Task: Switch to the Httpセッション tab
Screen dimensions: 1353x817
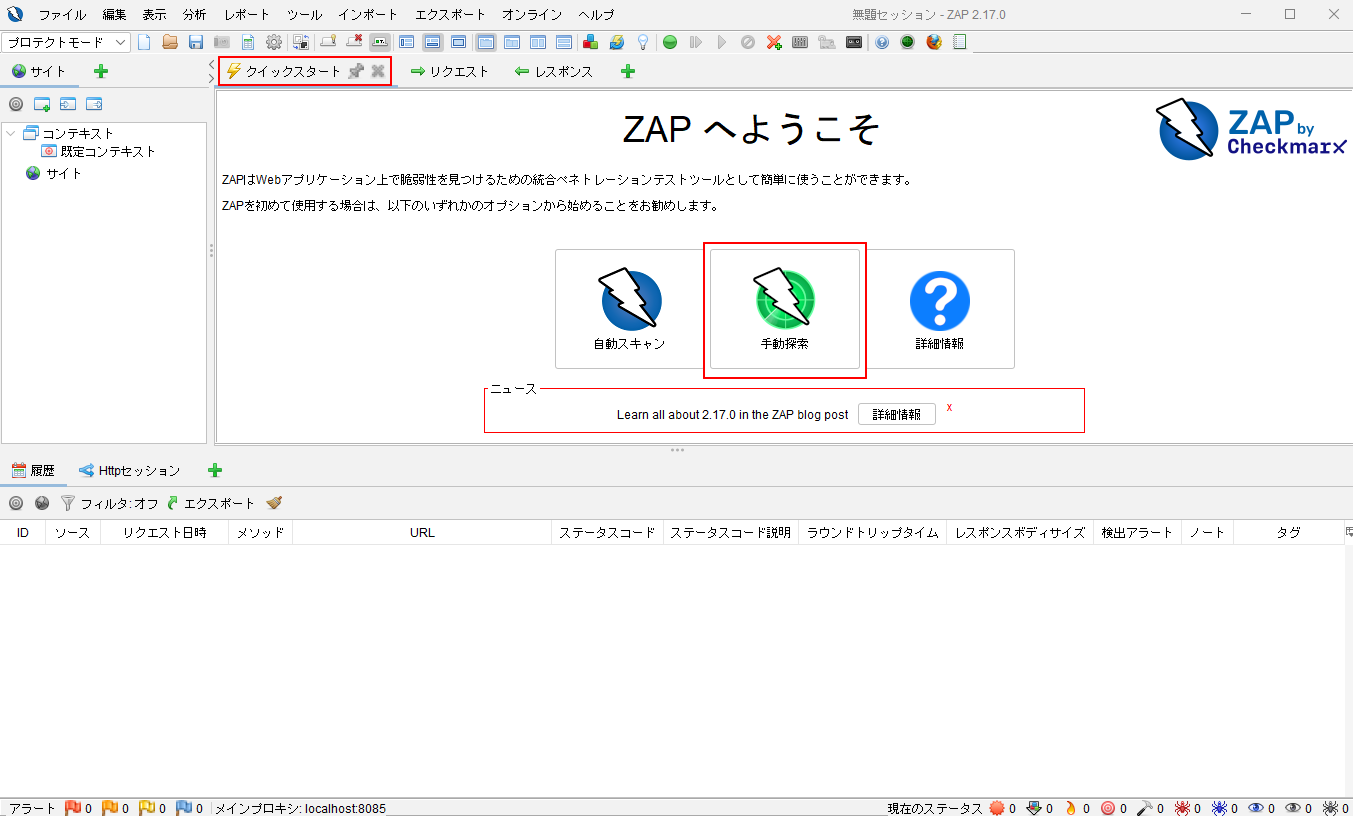Action: click(130, 470)
